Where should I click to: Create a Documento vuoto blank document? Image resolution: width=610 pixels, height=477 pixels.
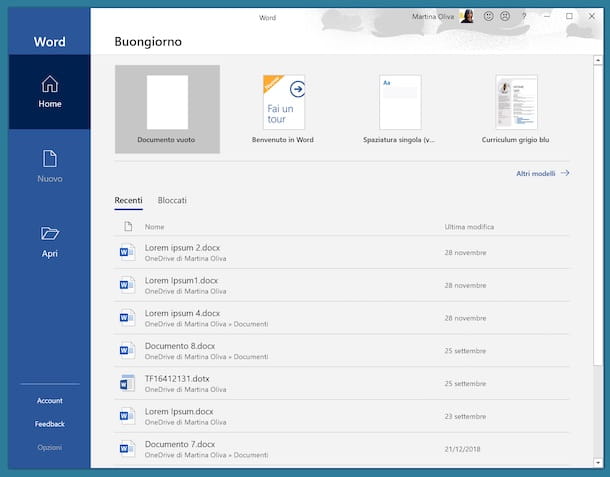[x=167, y=108]
